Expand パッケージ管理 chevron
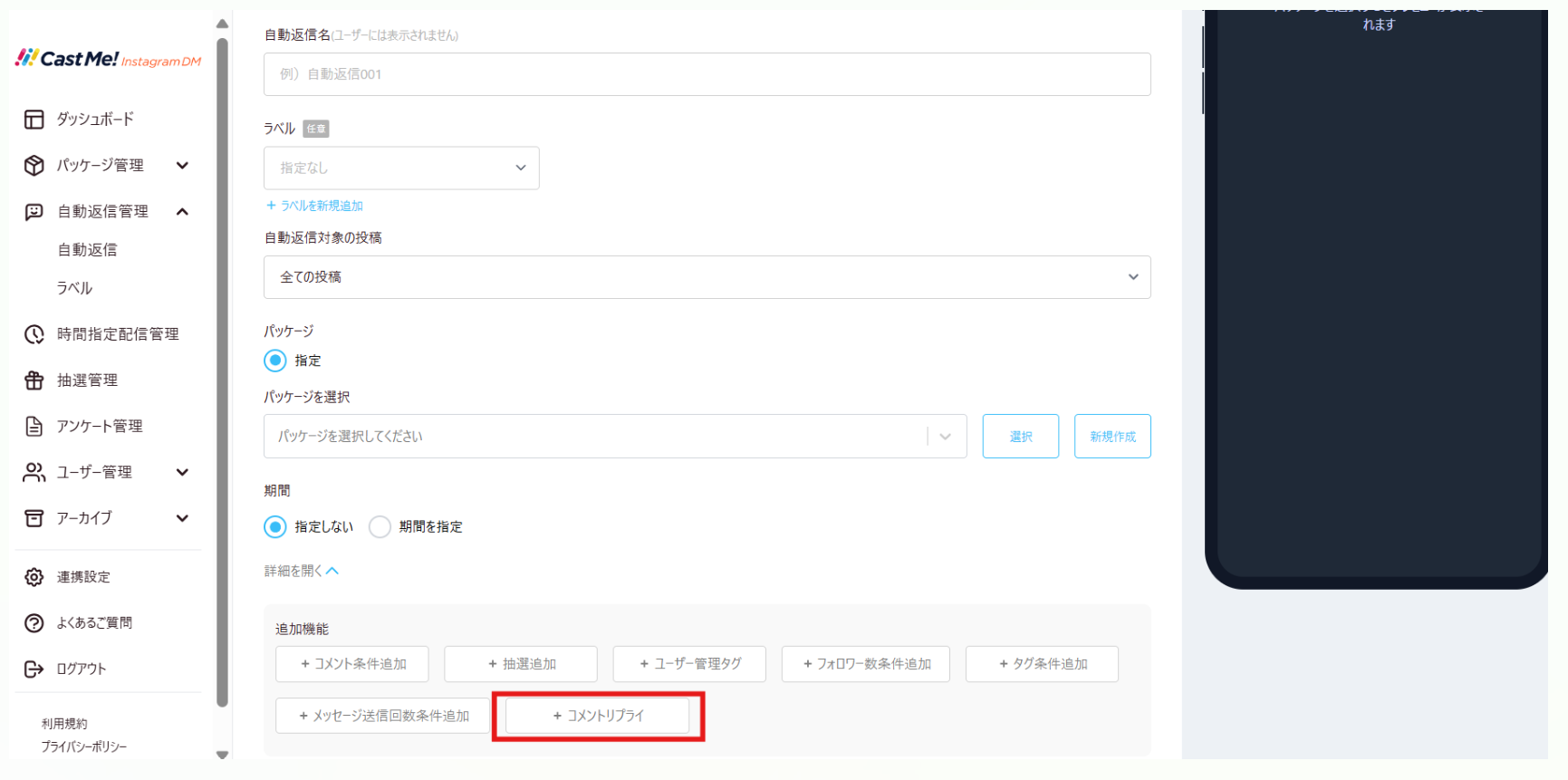The height and width of the screenshot is (780, 1568). [x=182, y=166]
